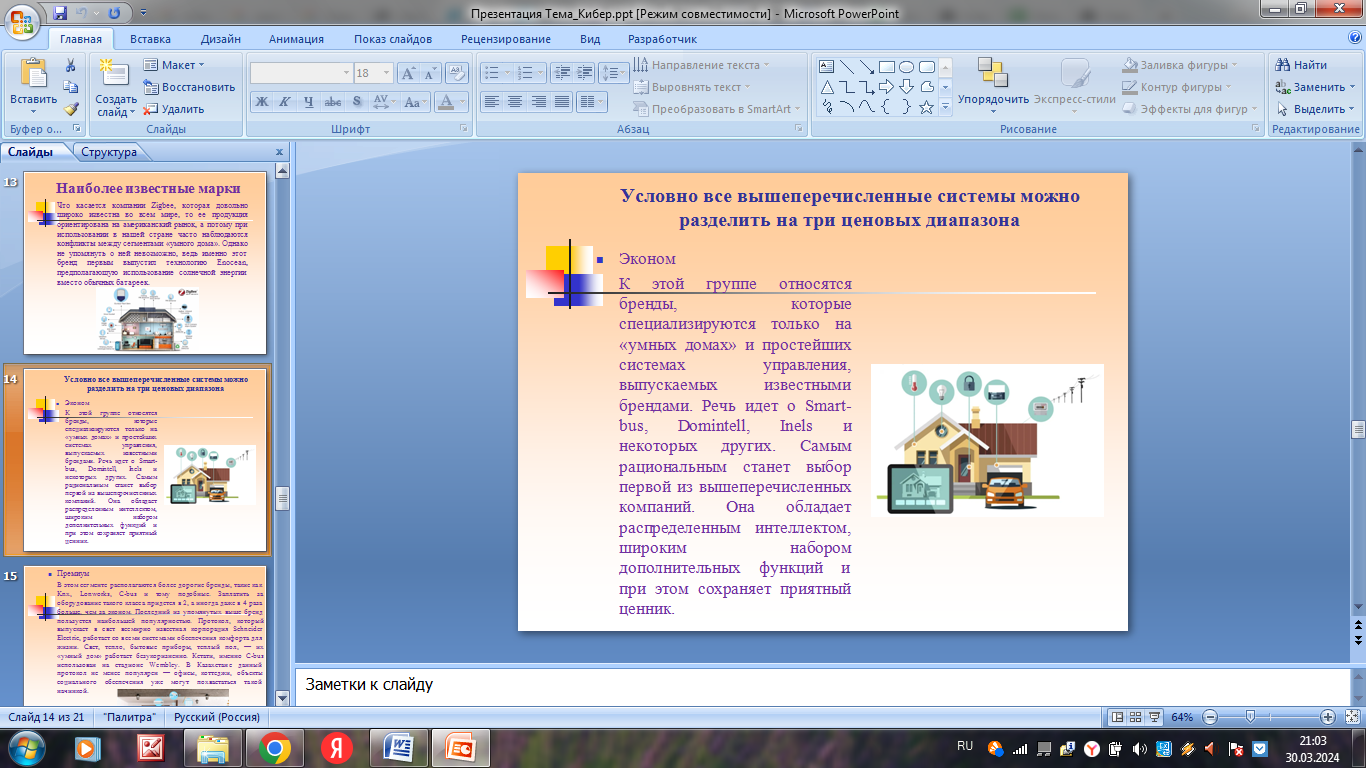The width and height of the screenshot is (1366, 768).
Task: Toggle italic К formatting
Action: pos(285,101)
